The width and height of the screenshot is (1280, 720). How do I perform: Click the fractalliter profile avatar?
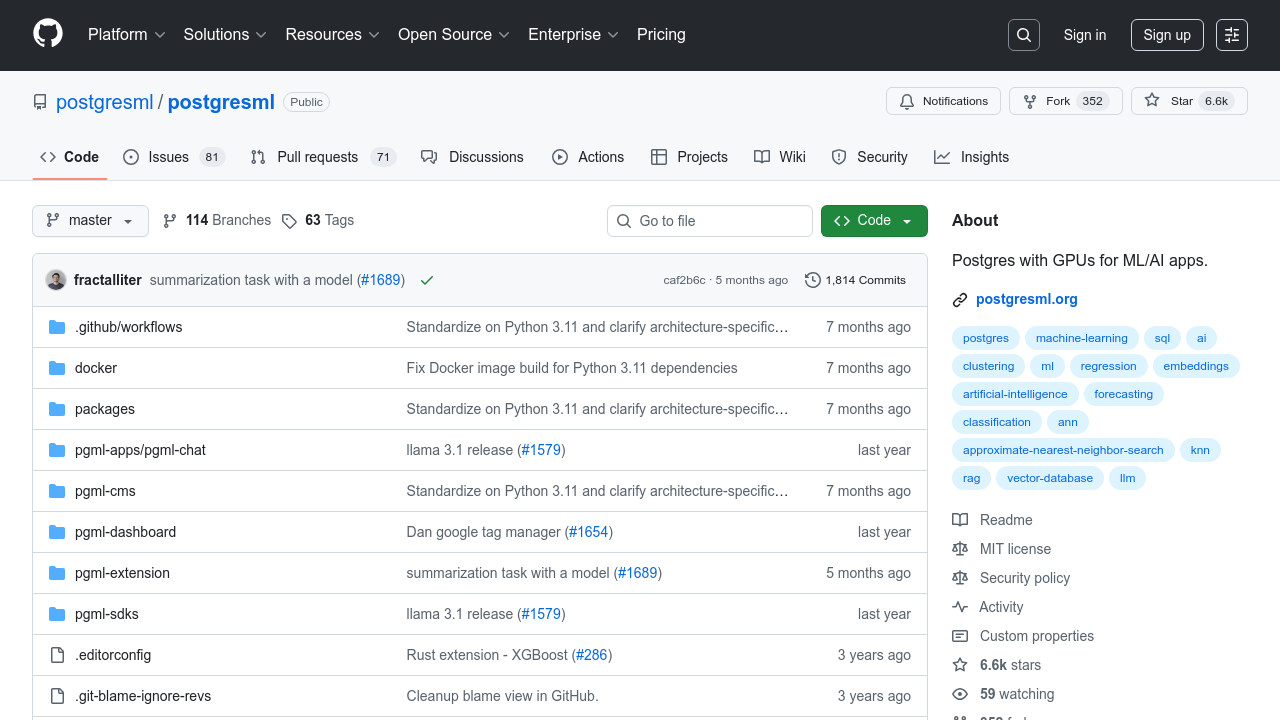(56, 280)
